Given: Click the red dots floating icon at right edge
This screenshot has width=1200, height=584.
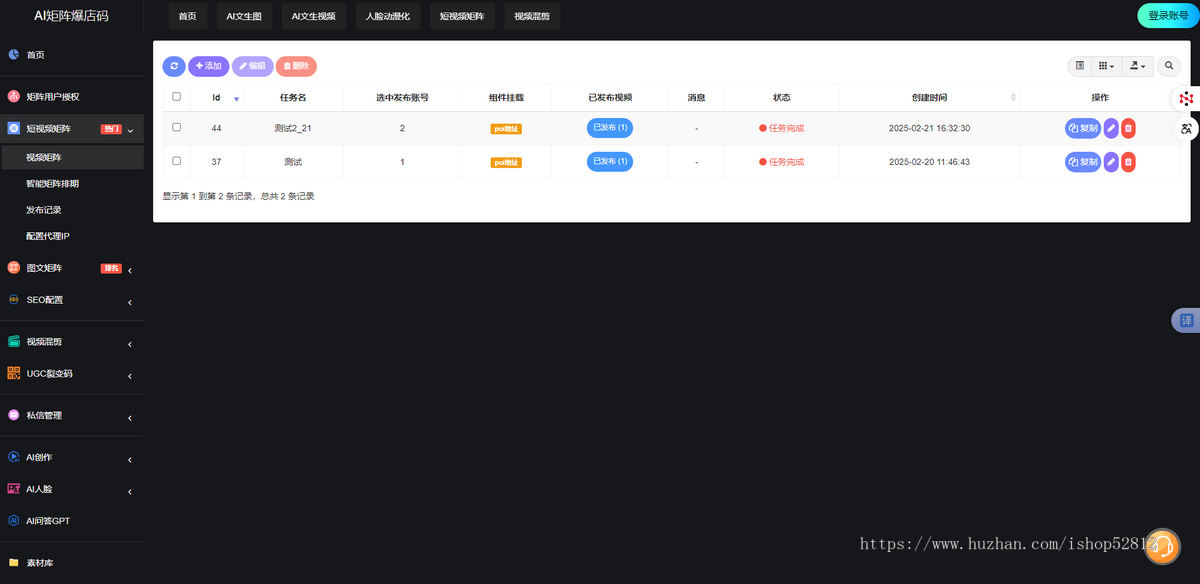Looking at the screenshot, I should [1186, 98].
